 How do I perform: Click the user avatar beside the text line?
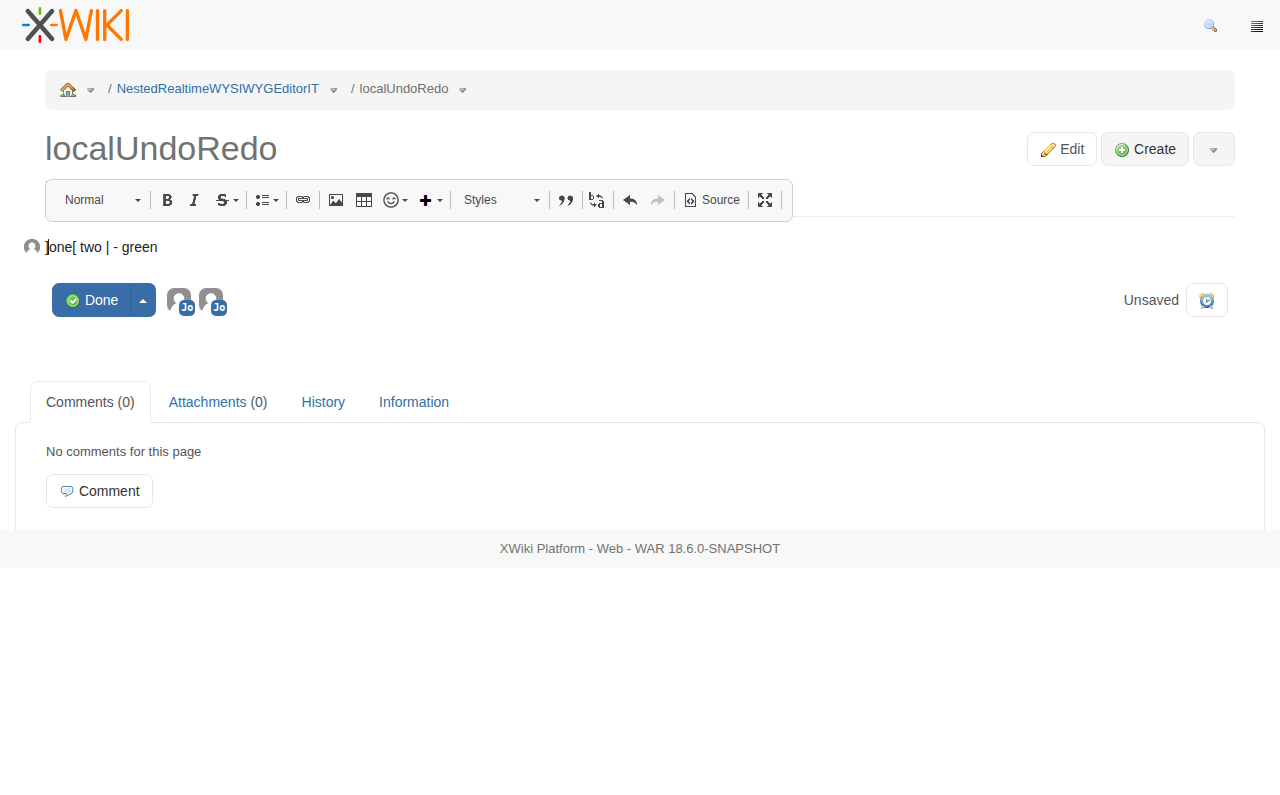pos(32,247)
